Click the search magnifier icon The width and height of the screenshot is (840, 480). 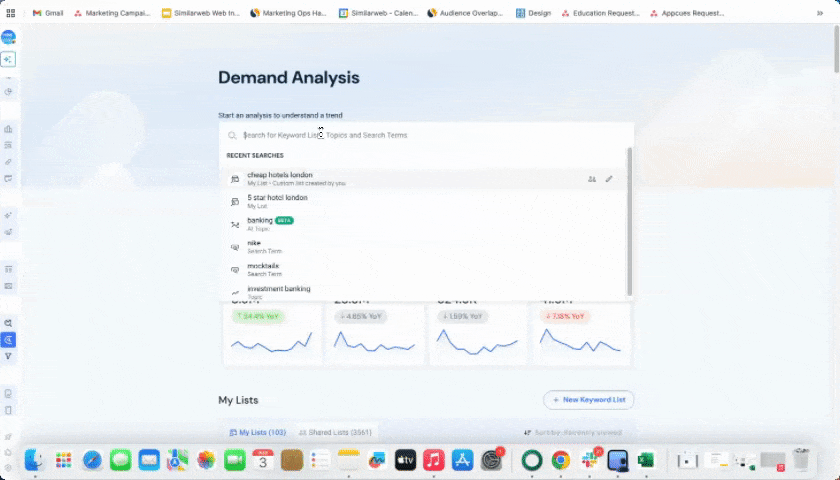pos(232,136)
